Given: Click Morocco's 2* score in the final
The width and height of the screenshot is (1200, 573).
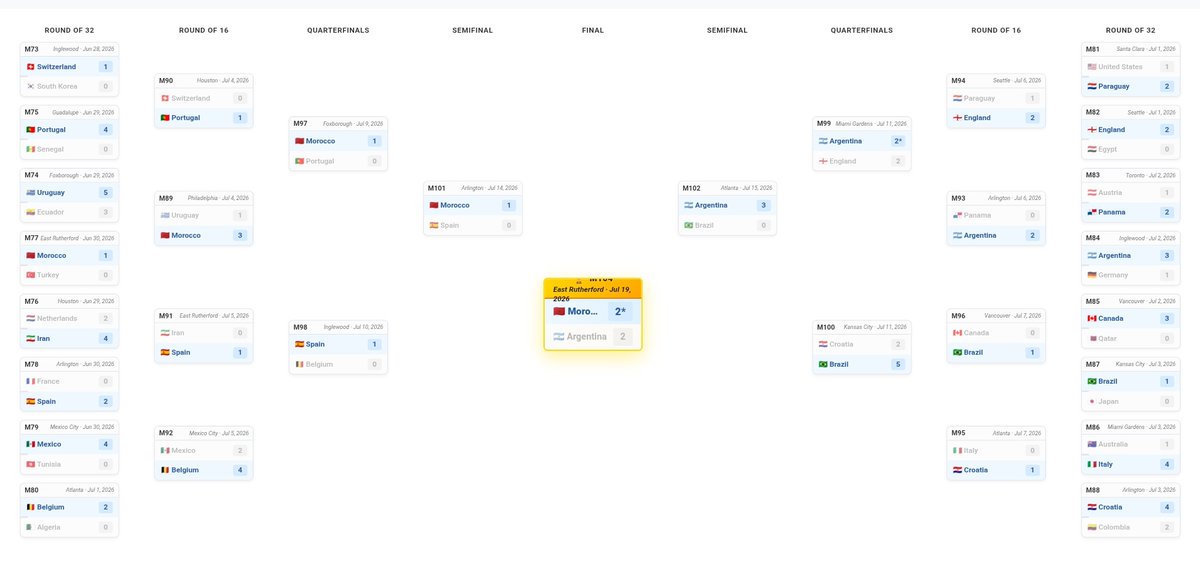Looking at the screenshot, I should [x=620, y=312].
